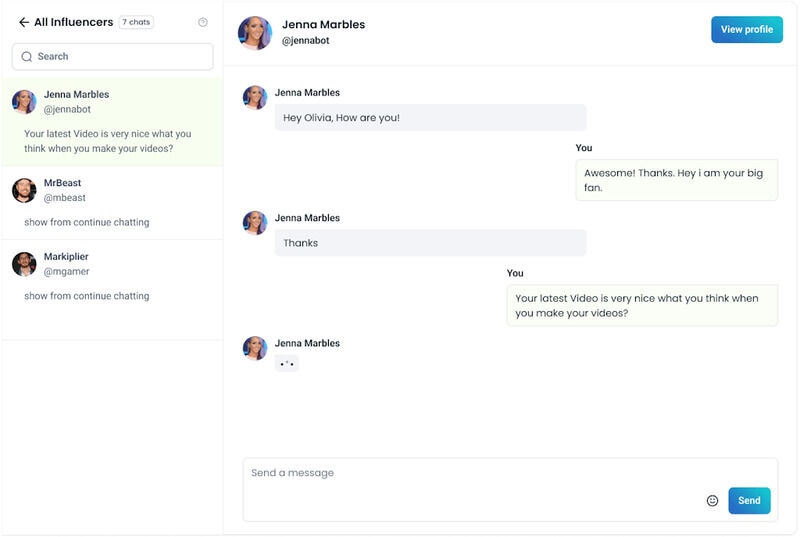
Task: Click the 'Awesome! Thanks' message bubble
Action: click(676, 180)
